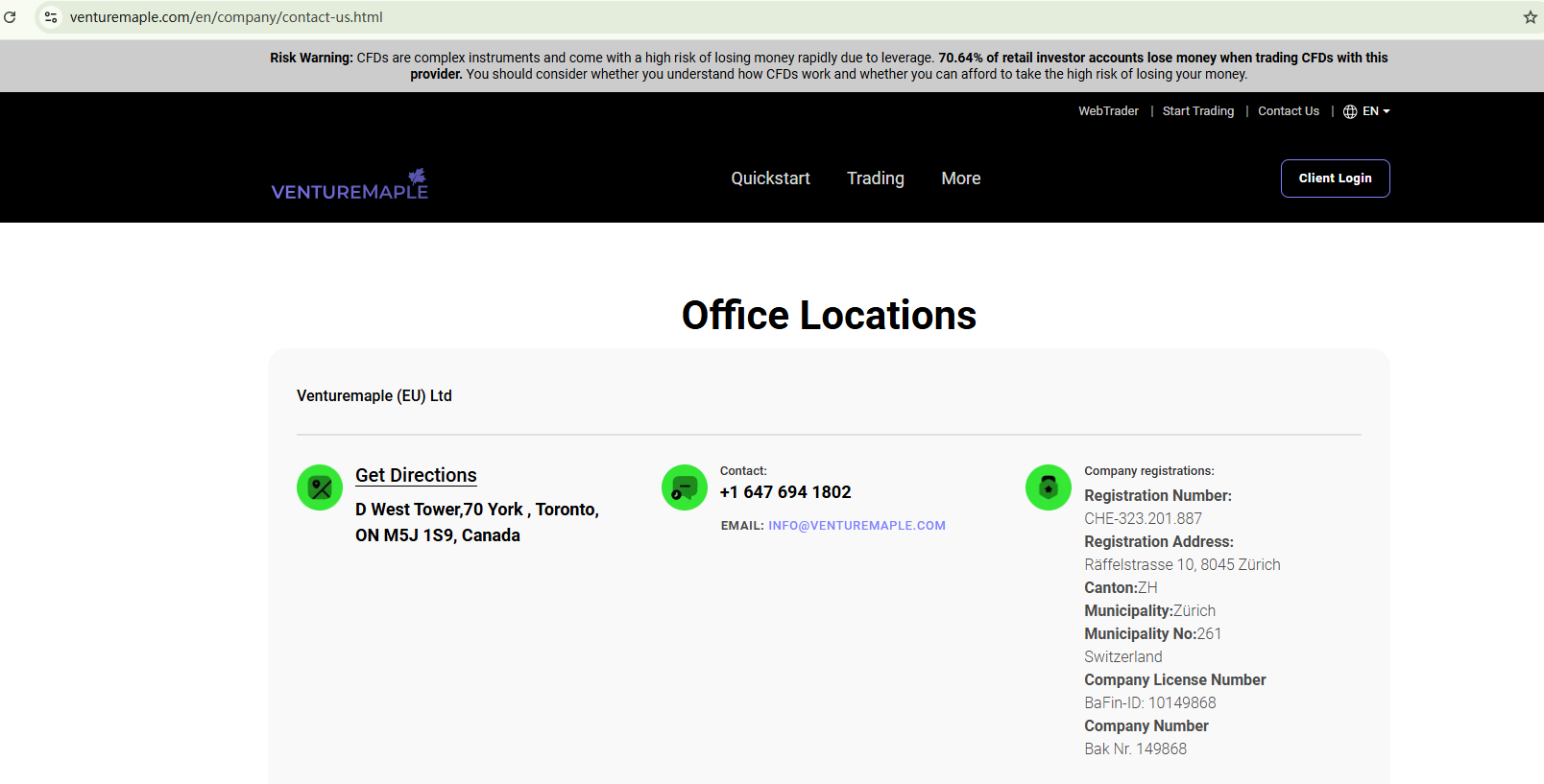
Task: Click the D West Tower, 70 York address
Action: 477,522
